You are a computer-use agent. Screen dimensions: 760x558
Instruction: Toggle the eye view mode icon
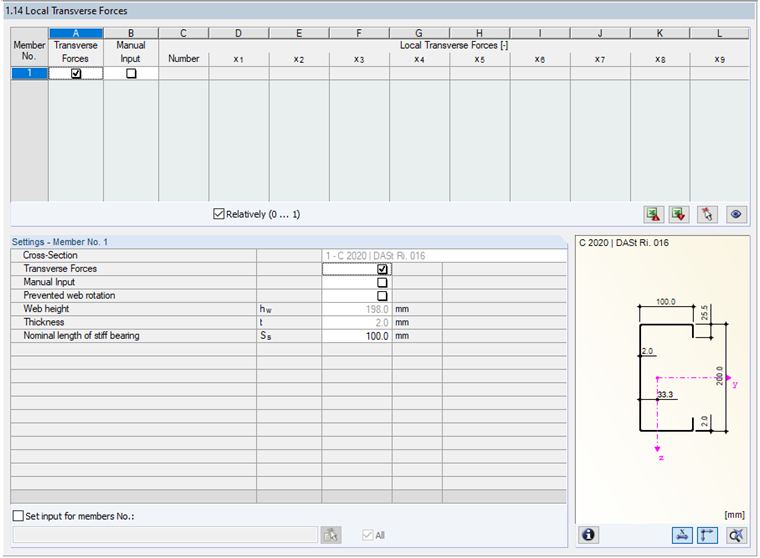pos(736,214)
